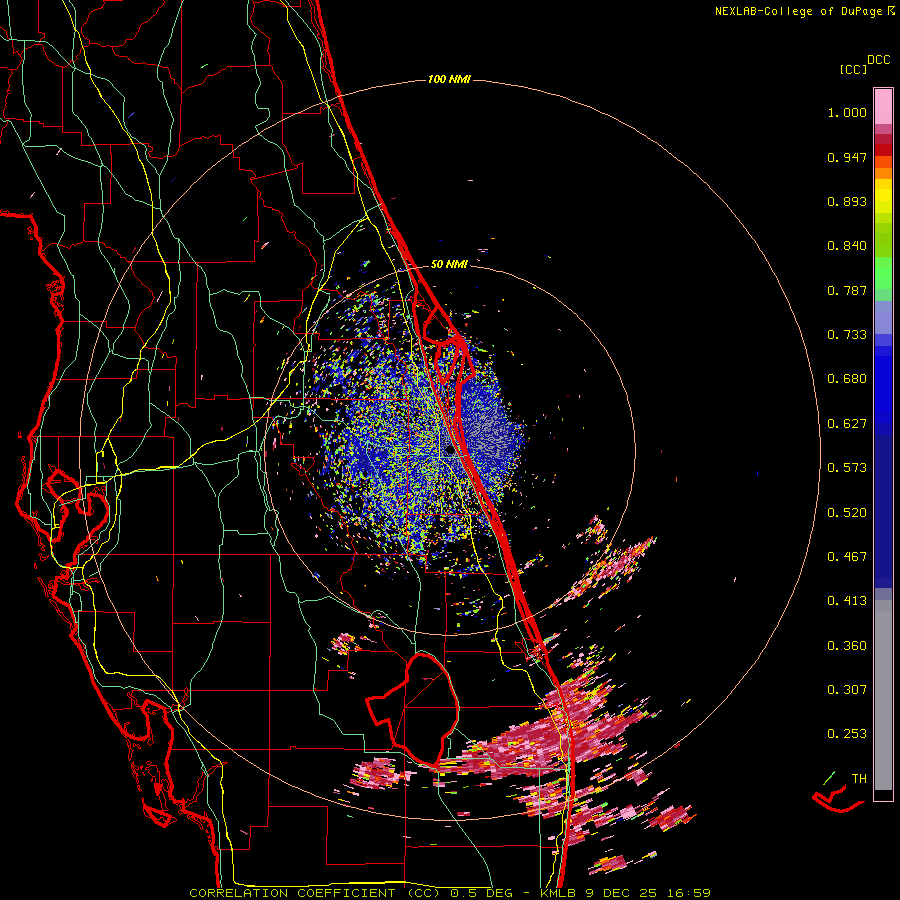Click the 0.893 legend value

pos(847,201)
